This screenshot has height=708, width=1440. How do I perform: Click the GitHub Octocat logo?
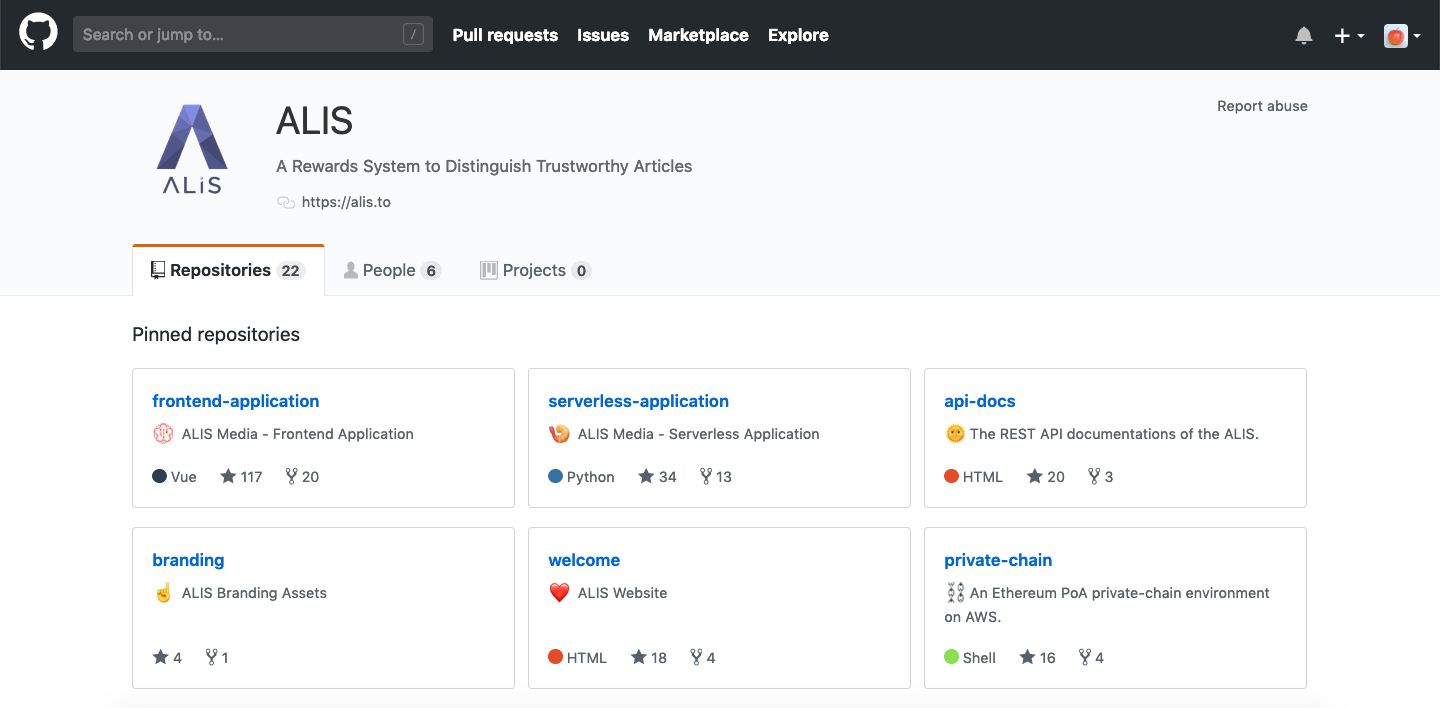click(x=38, y=34)
